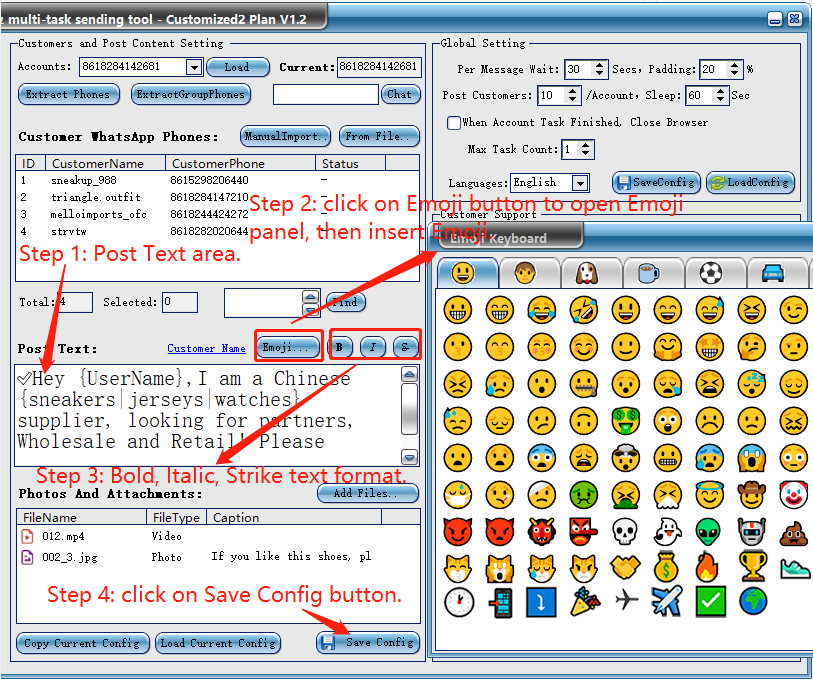Apply Italic text format
813x681 pixels.
coord(373,347)
